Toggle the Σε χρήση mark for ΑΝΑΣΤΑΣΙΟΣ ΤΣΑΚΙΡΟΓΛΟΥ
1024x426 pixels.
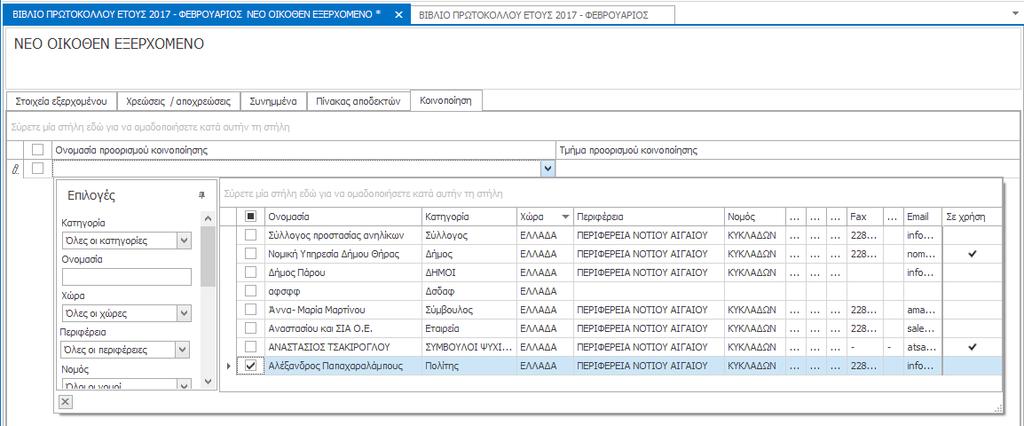tap(972, 347)
